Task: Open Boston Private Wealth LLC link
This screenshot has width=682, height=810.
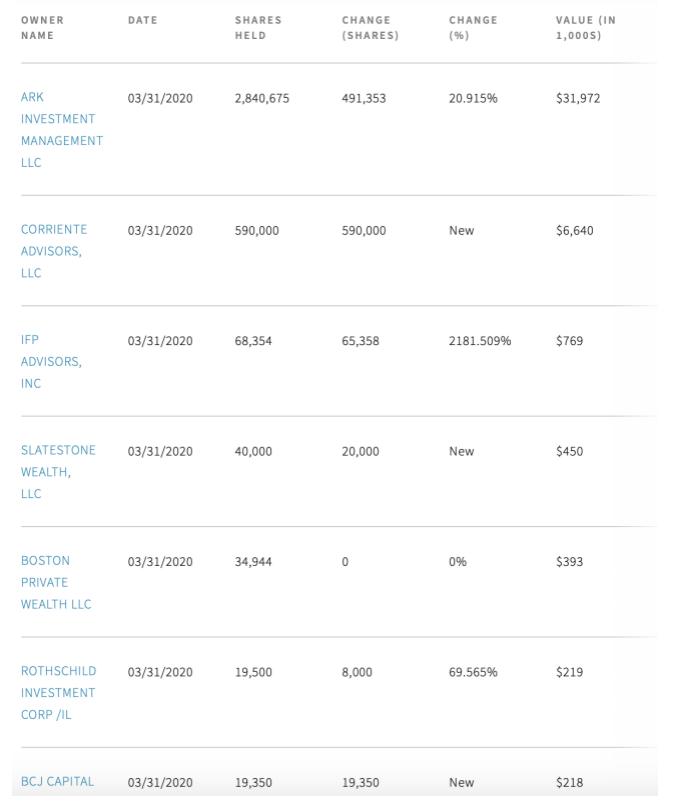Action: [x=56, y=582]
